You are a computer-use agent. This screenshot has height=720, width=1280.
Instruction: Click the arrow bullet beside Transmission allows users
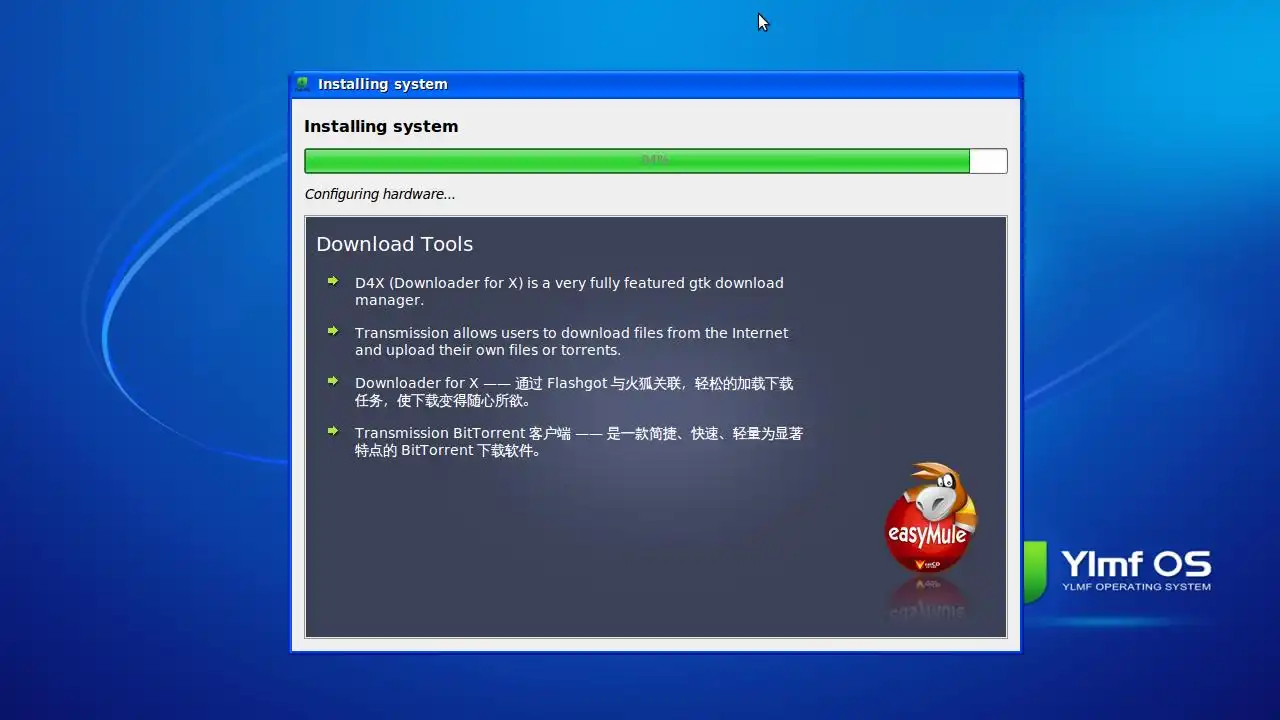pos(333,331)
